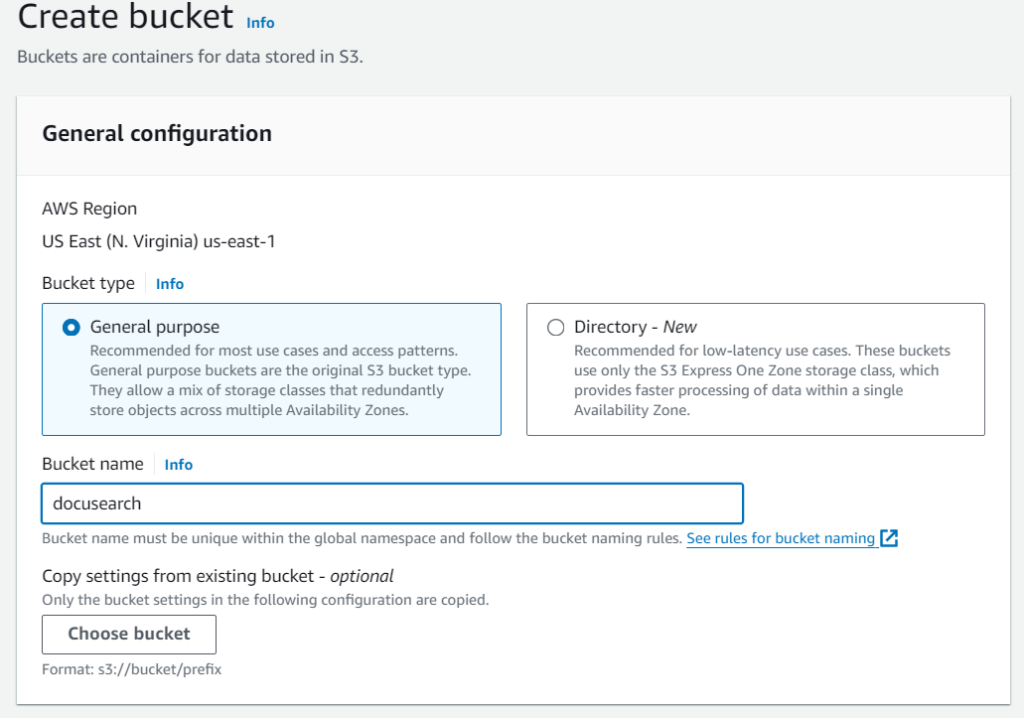This screenshot has height=718, width=1024.
Task: Click the Format: s3://bucket/prefix hint
Action: [132, 670]
